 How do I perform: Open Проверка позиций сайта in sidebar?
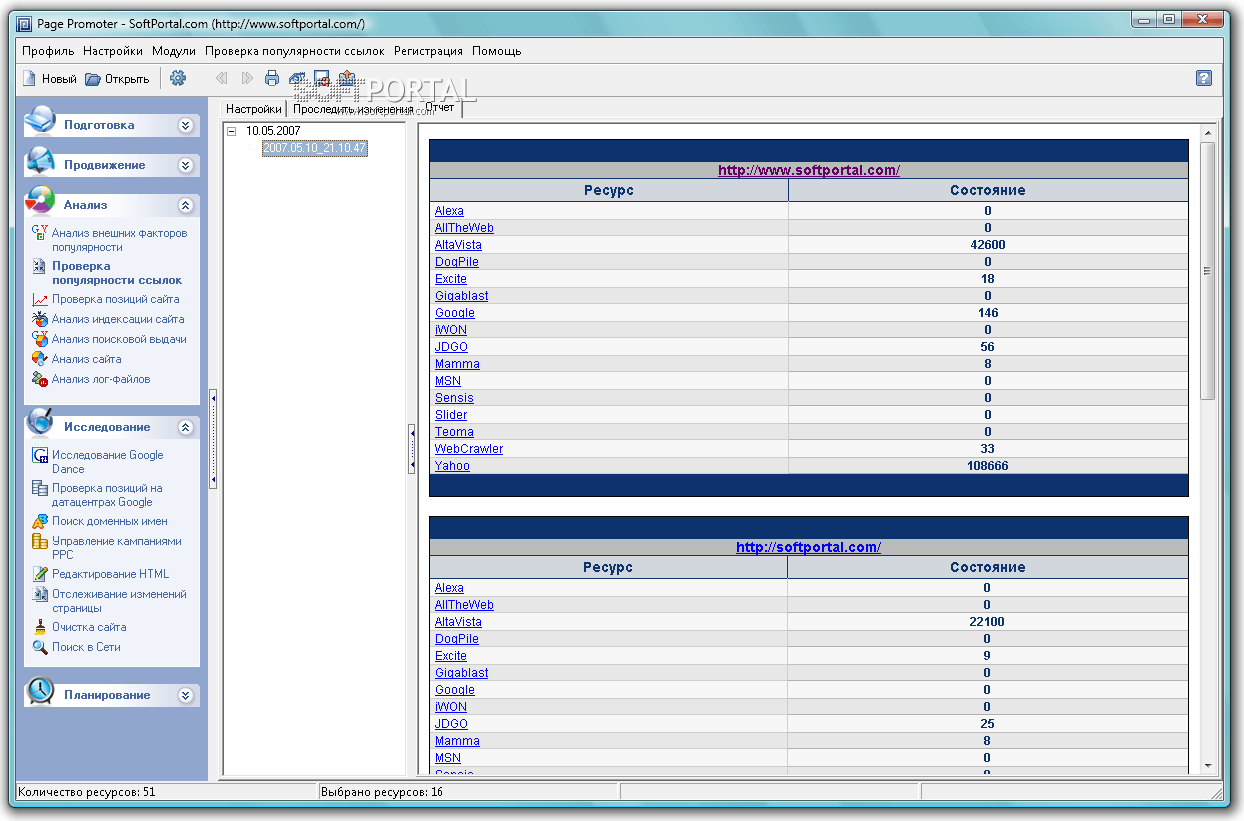point(116,299)
